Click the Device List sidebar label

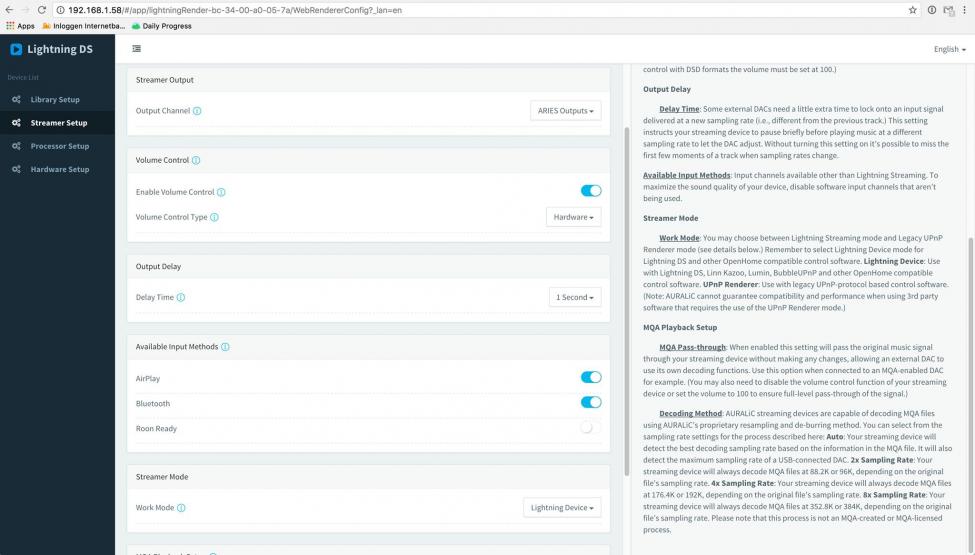(23, 78)
